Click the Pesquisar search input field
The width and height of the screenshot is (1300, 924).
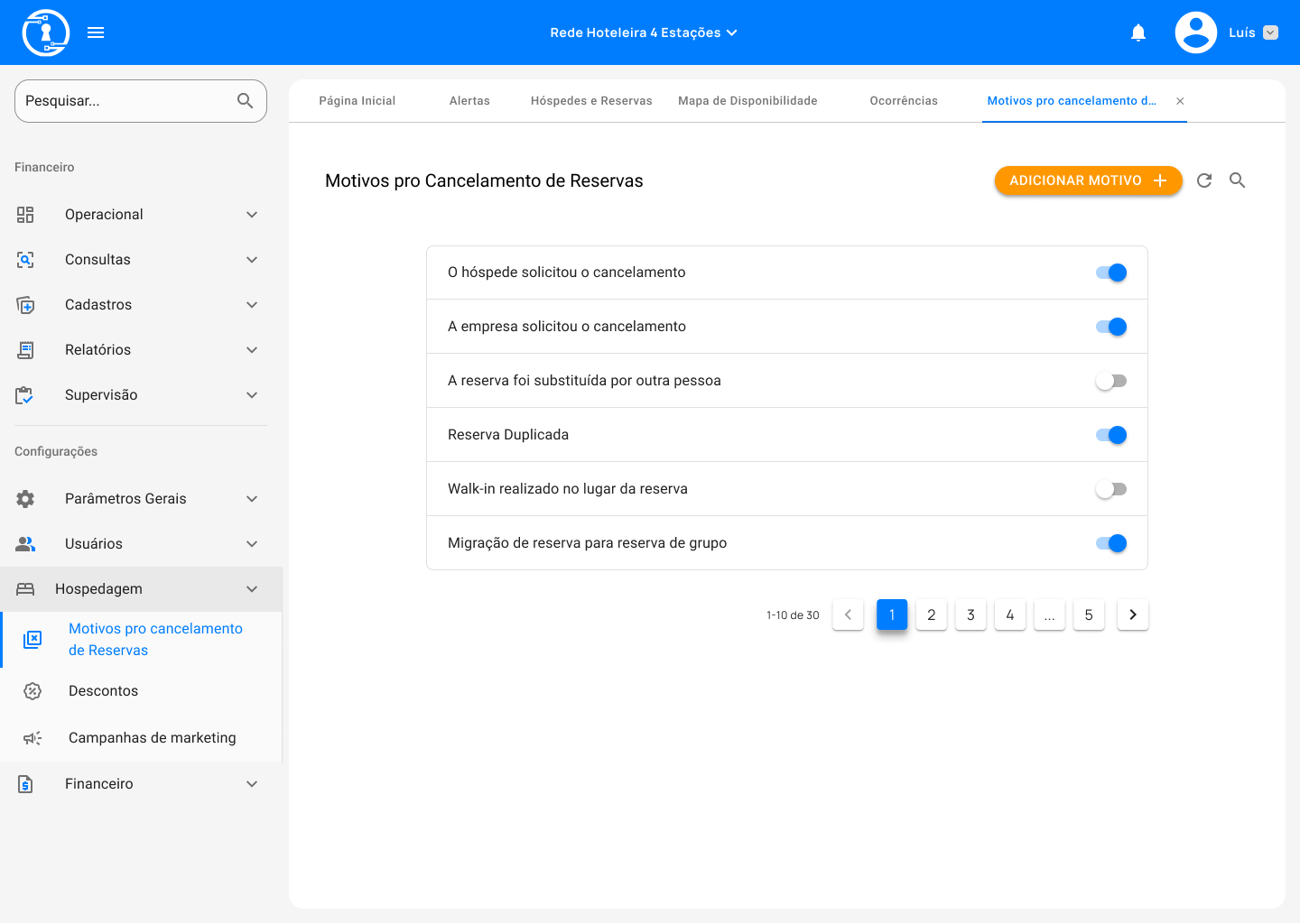pos(126,101)
